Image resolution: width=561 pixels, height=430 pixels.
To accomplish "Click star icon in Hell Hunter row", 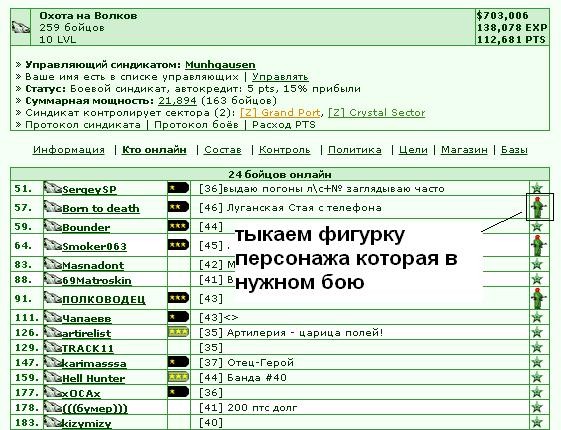I will (537, 377).
